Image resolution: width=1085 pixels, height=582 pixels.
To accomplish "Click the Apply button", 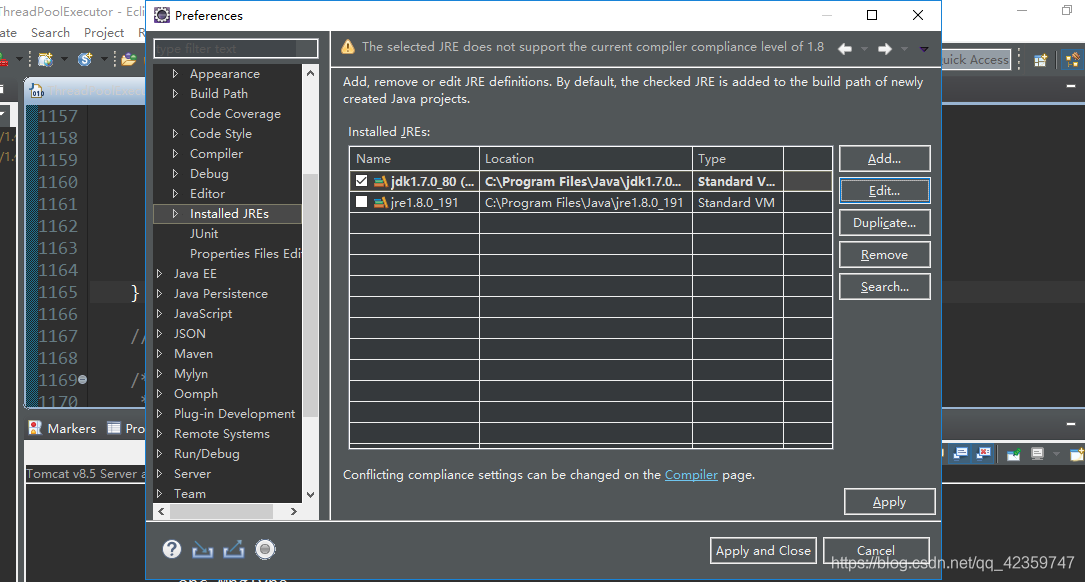I will (x=889, y=502).
